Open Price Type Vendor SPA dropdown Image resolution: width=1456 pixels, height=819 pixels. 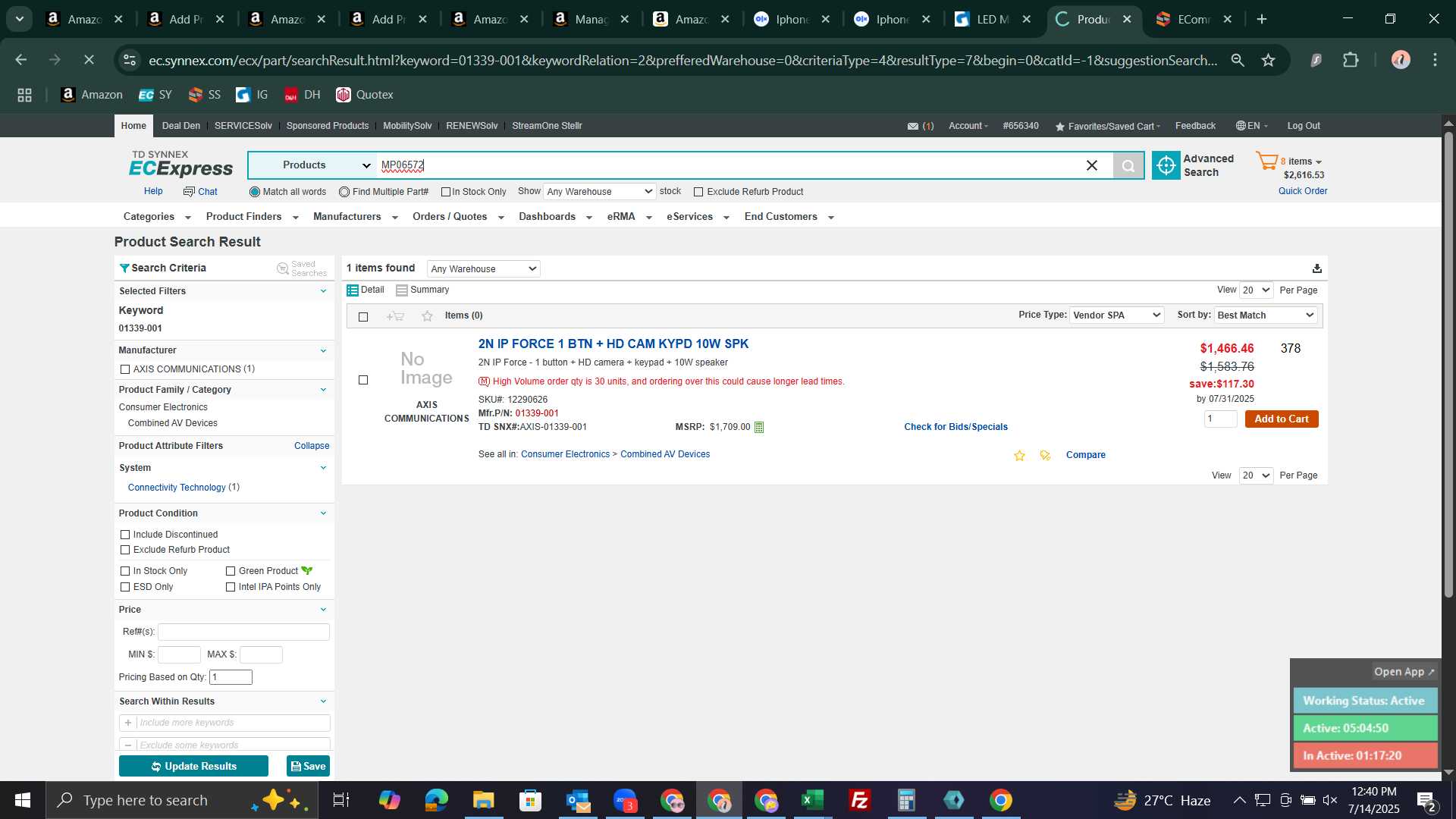tap(1116, 315)
